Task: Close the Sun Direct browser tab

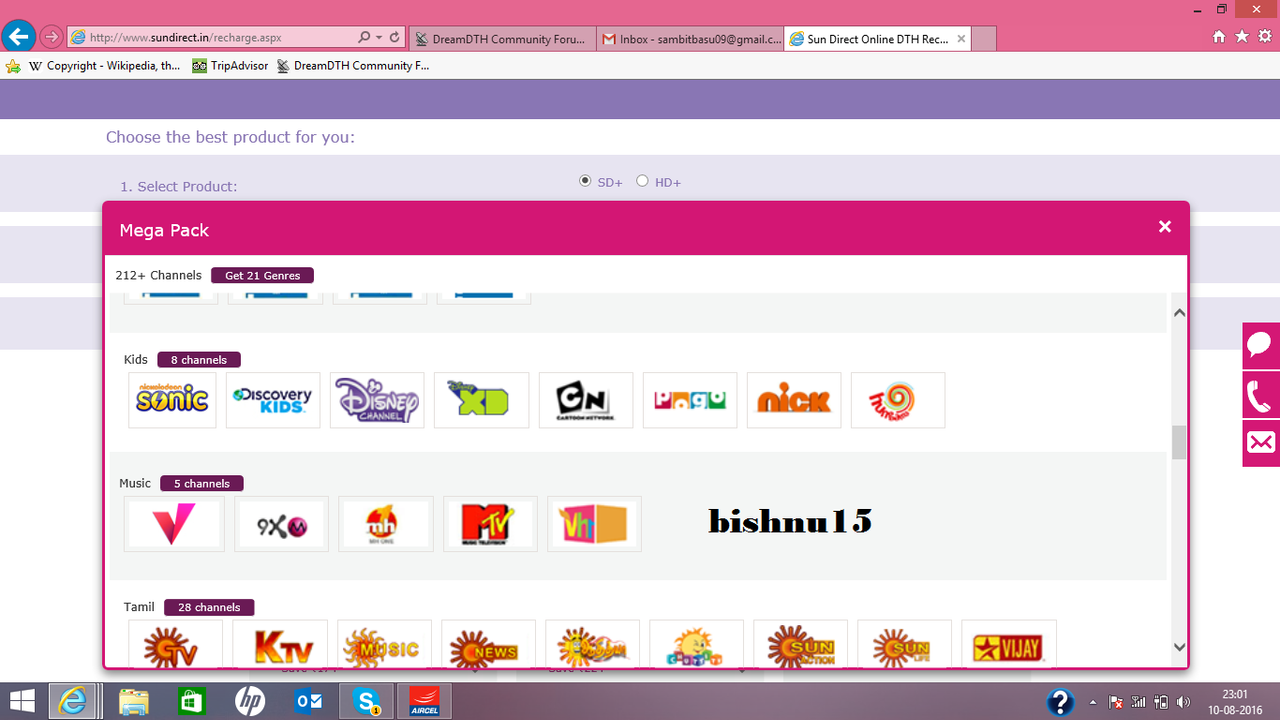Action: pyautogui.click(x=961, y=39)
